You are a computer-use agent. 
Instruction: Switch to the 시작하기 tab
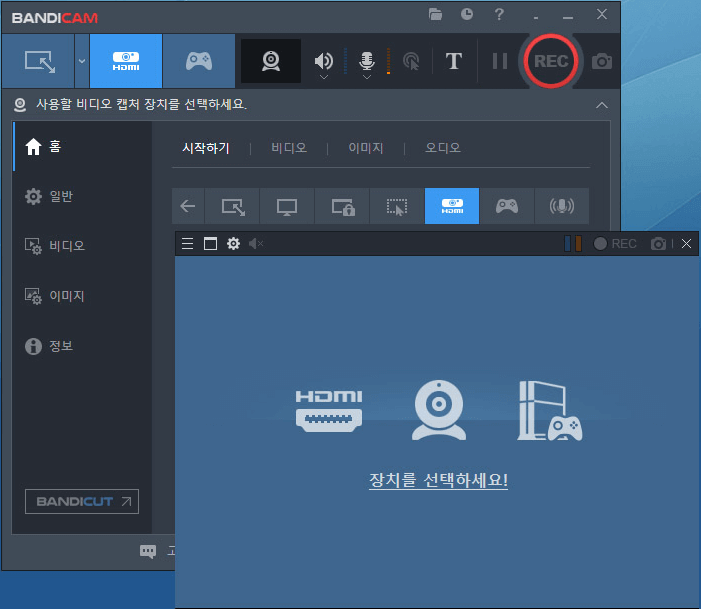(206, 148)
